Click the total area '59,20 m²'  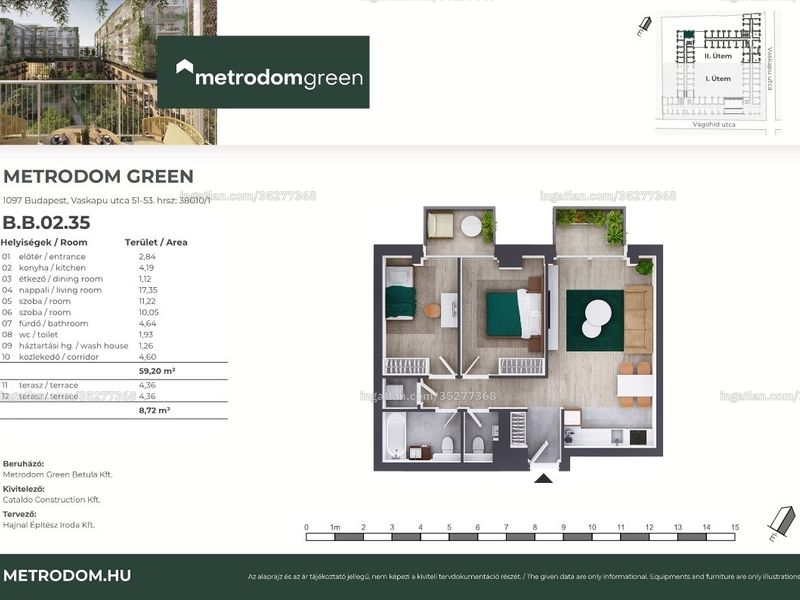(157, 371)
